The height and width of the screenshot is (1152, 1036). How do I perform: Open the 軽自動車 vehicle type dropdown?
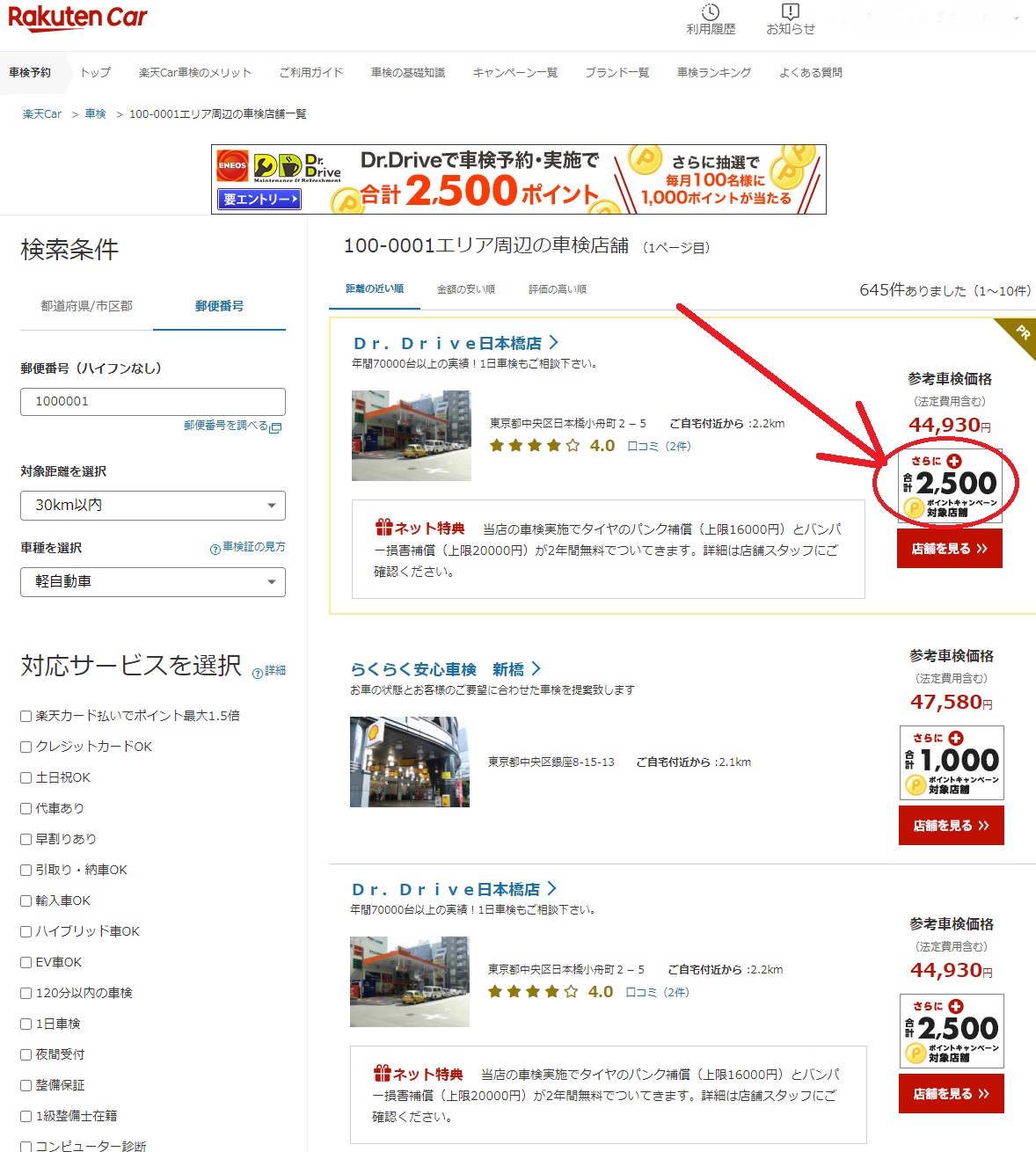tap(153, 582)
